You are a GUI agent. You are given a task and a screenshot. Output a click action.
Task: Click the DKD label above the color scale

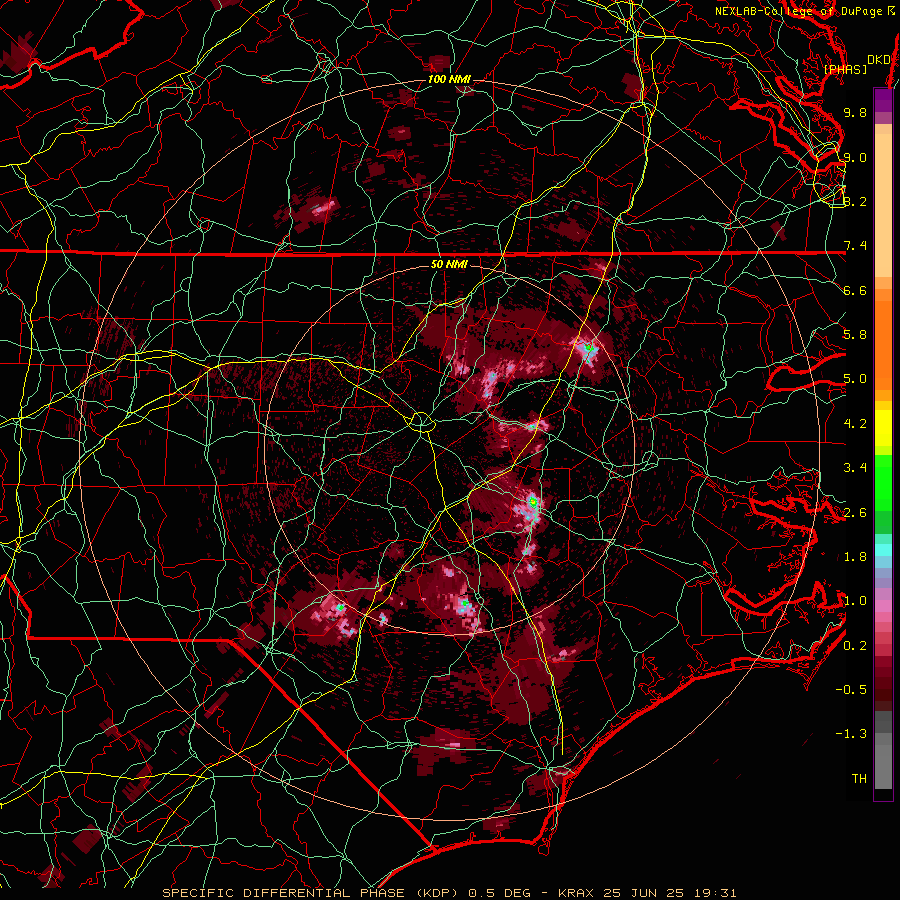click(878, 59)
